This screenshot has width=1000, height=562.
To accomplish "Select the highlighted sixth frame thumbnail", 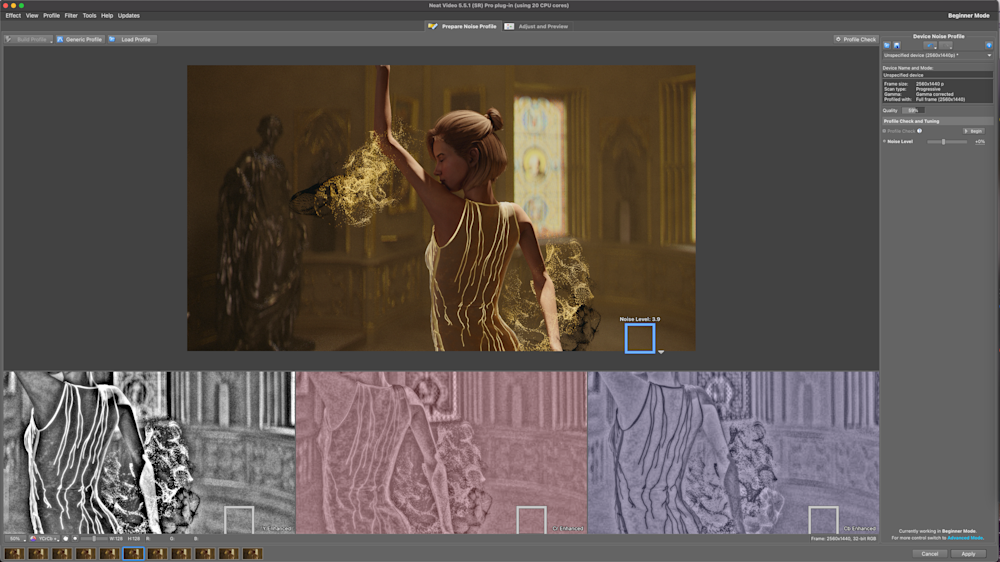I will click(x=133, y=553).
